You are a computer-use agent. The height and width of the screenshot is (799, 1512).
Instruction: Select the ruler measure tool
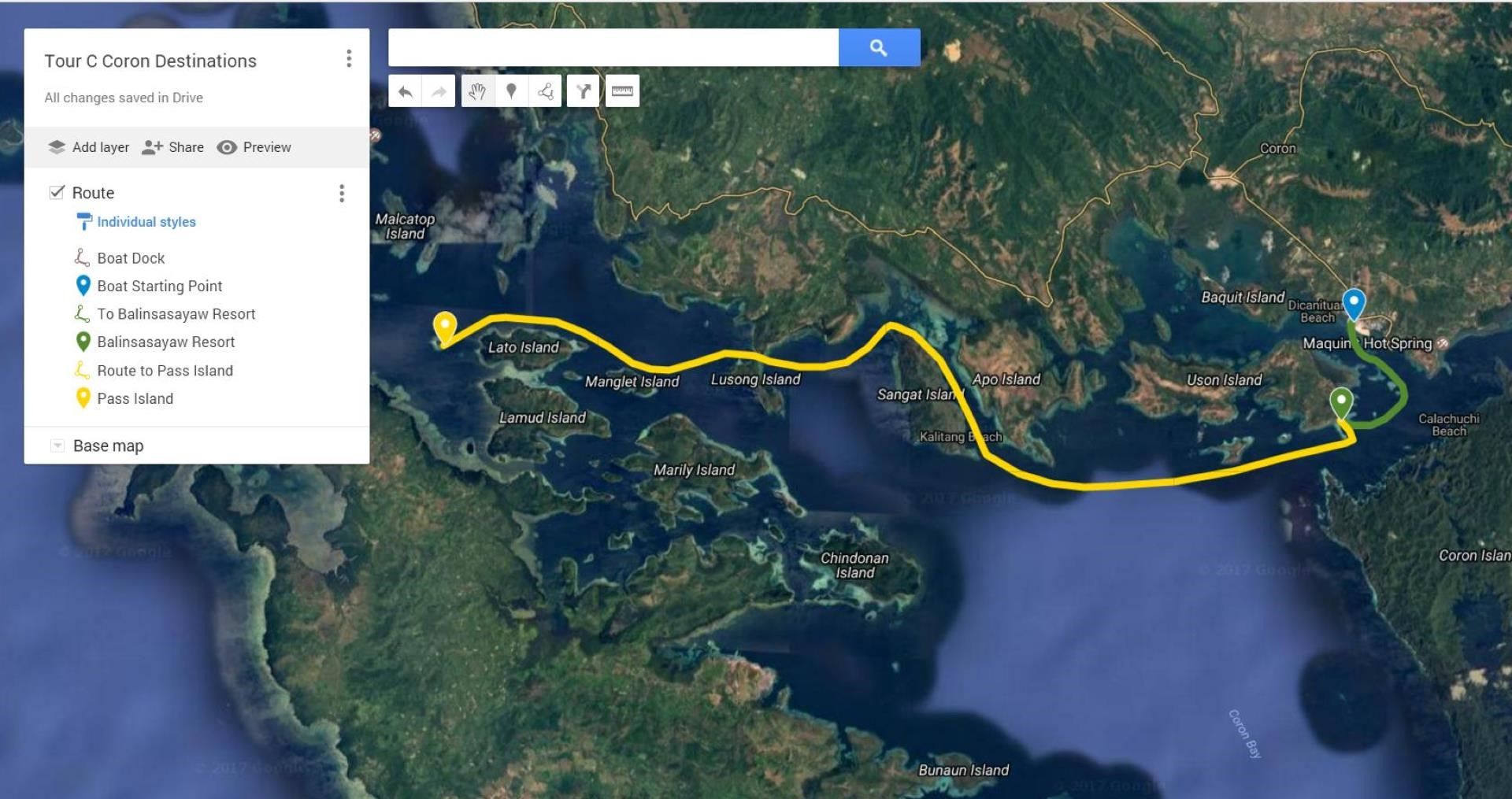622,92
